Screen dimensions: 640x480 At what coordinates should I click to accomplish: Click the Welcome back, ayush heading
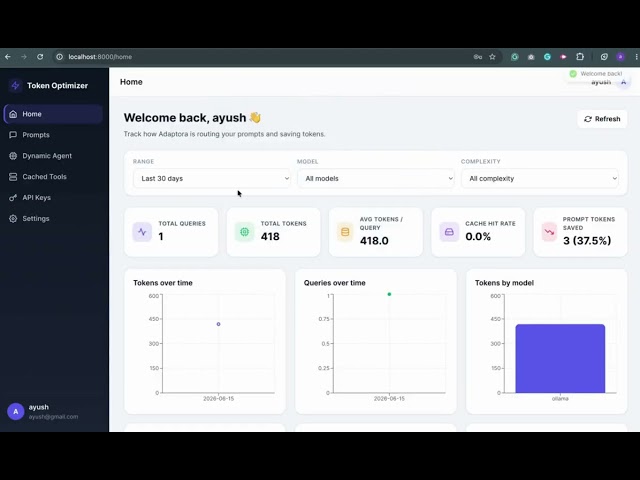(192, 118)
